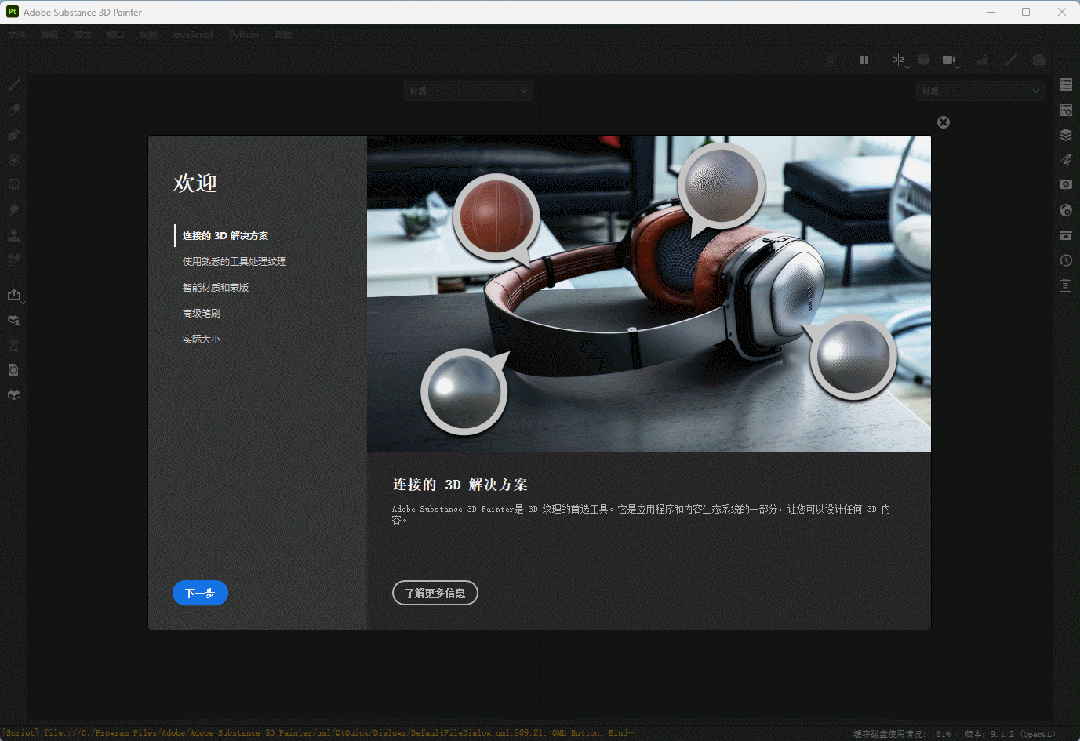The width and height of the screenshot is (1080, 741).
Task: Open the 编辑 menu
Action: (x=50, y=34)
